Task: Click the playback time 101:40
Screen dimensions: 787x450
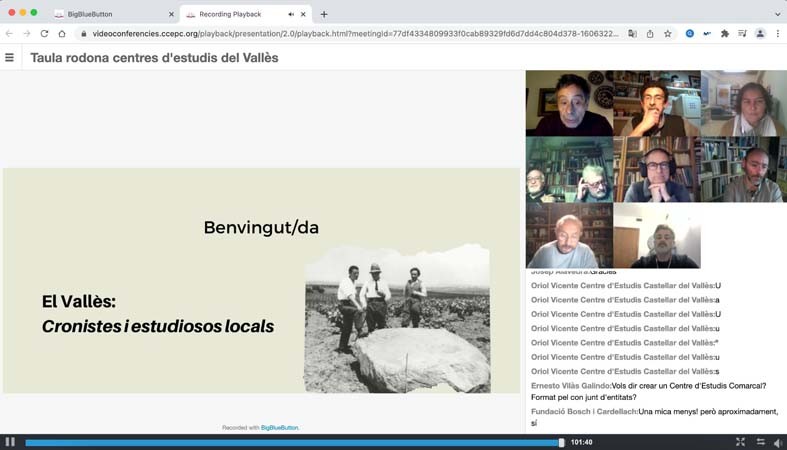Action: click(x=581, y=442)
